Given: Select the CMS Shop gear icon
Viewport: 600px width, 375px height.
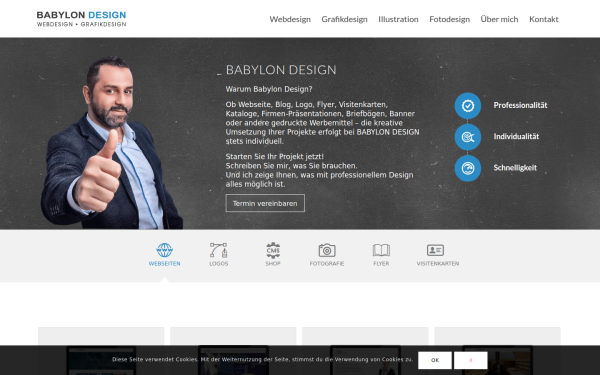Looking at the screenshot, I should (x=273, y=250).
